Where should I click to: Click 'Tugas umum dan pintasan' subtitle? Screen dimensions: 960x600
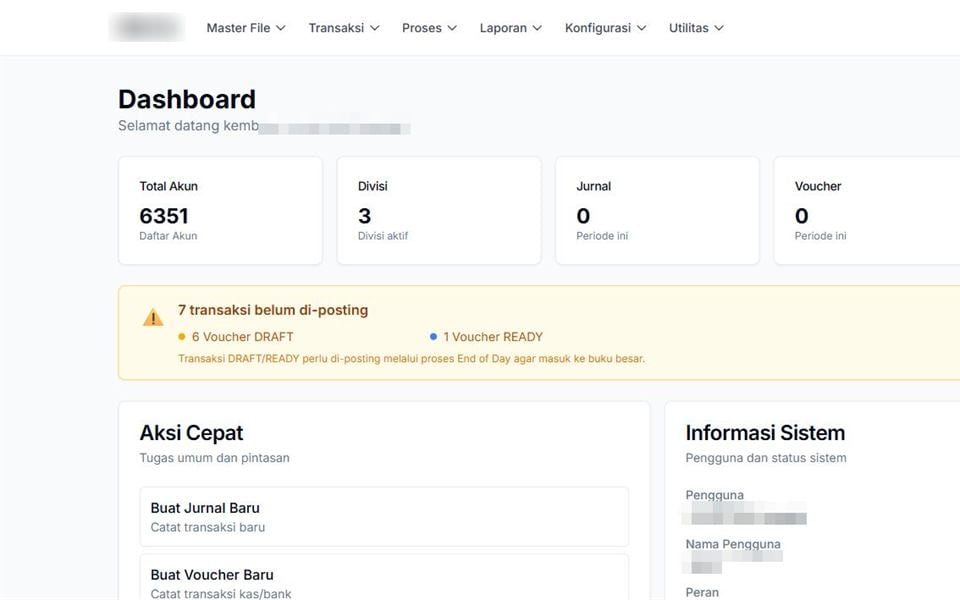coord(214,458)
